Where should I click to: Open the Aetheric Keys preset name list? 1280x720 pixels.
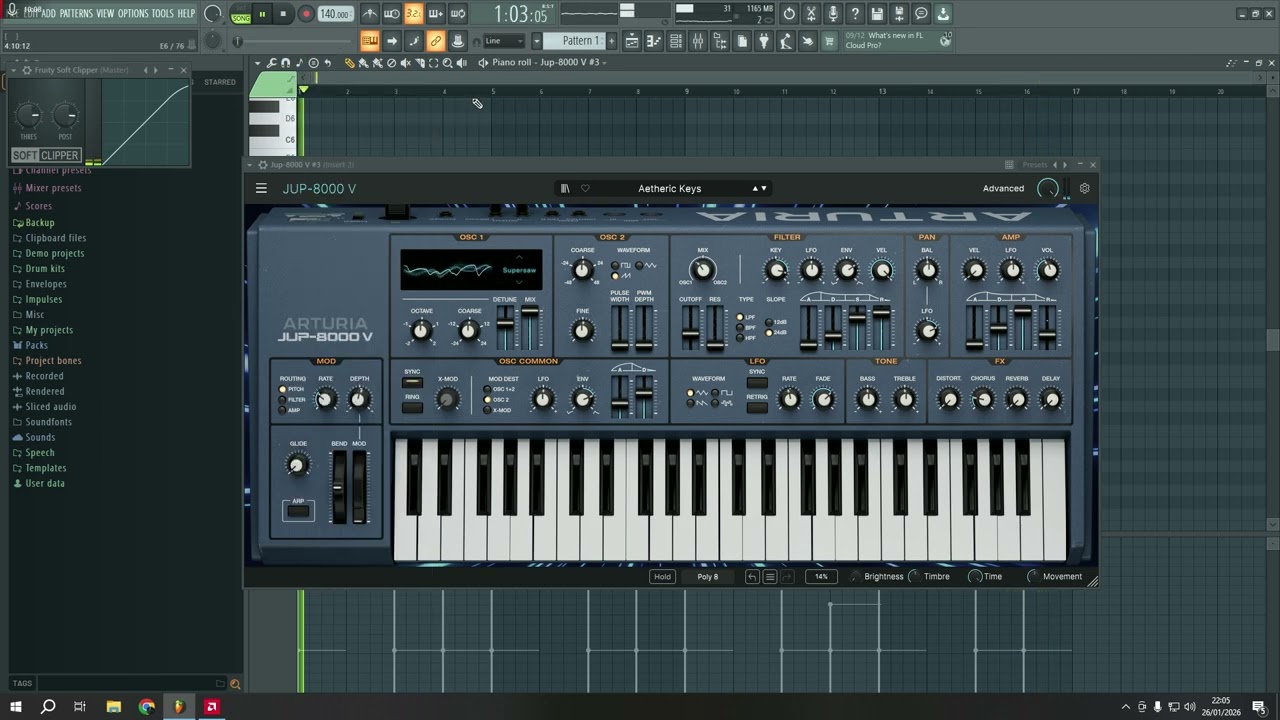[670, 188]
